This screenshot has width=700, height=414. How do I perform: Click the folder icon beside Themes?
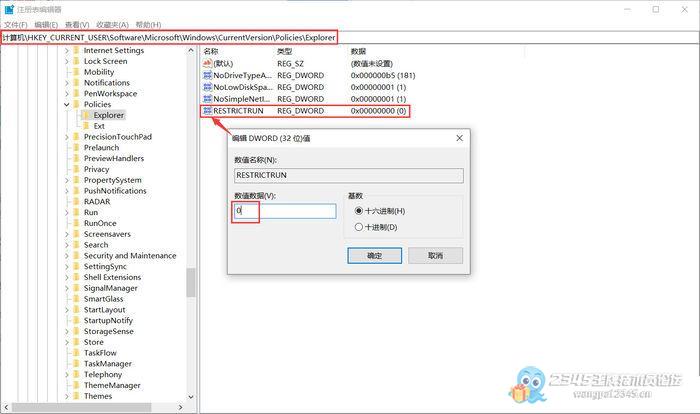pyautogui.click(x=76, y=396)
